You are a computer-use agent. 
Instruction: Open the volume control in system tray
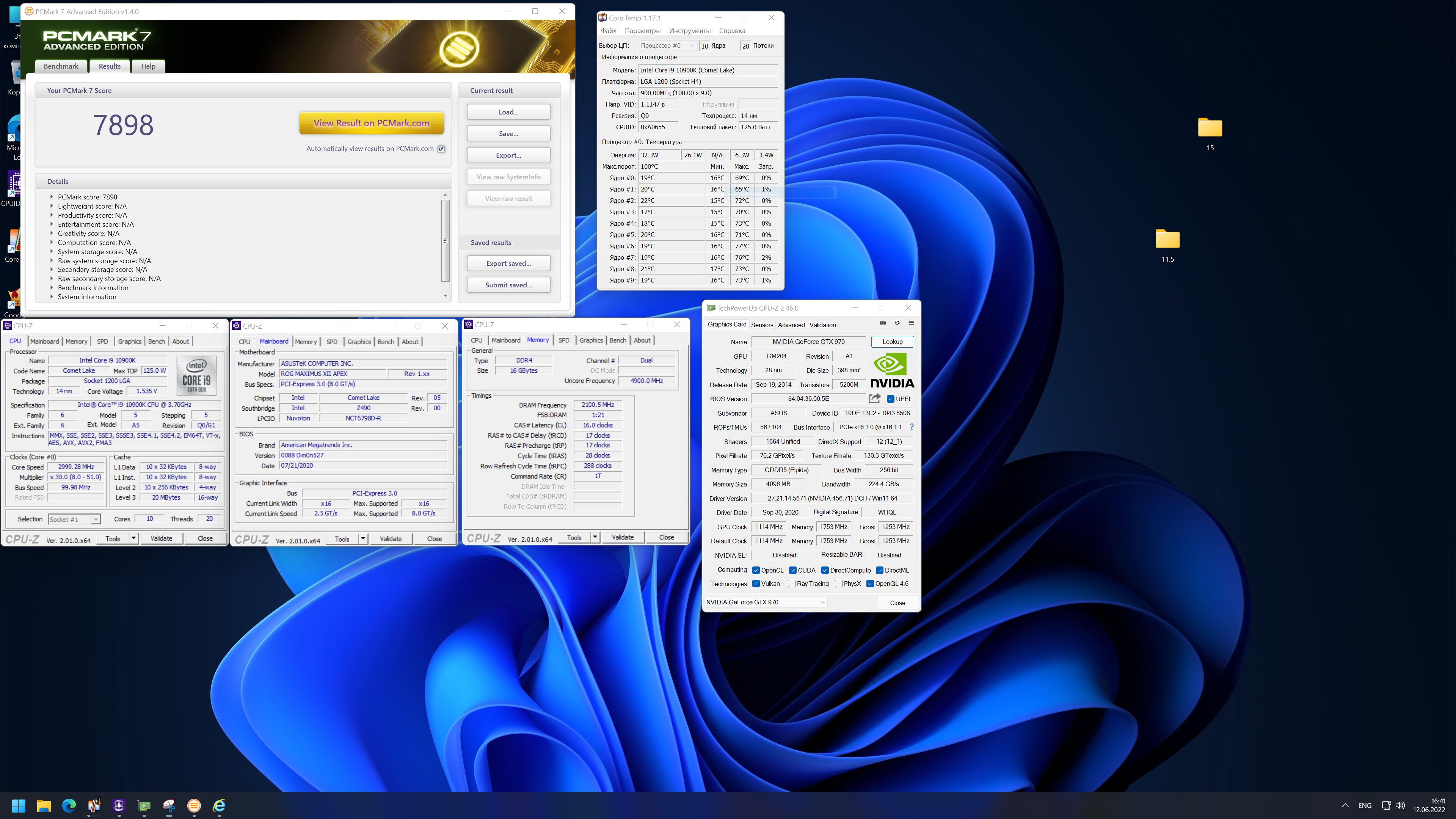(x=1401, y=805)
